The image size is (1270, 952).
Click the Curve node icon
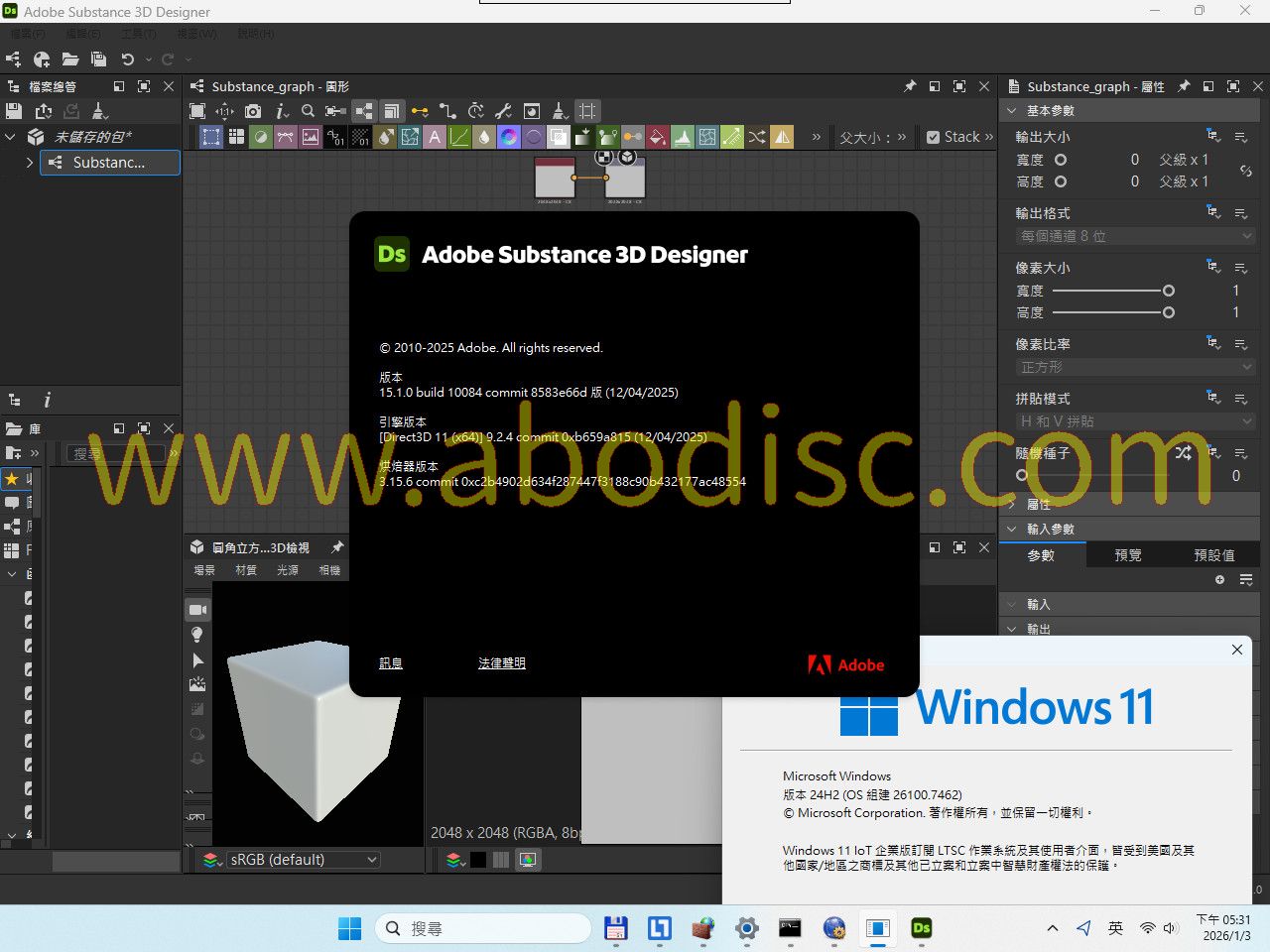point(459,137)
